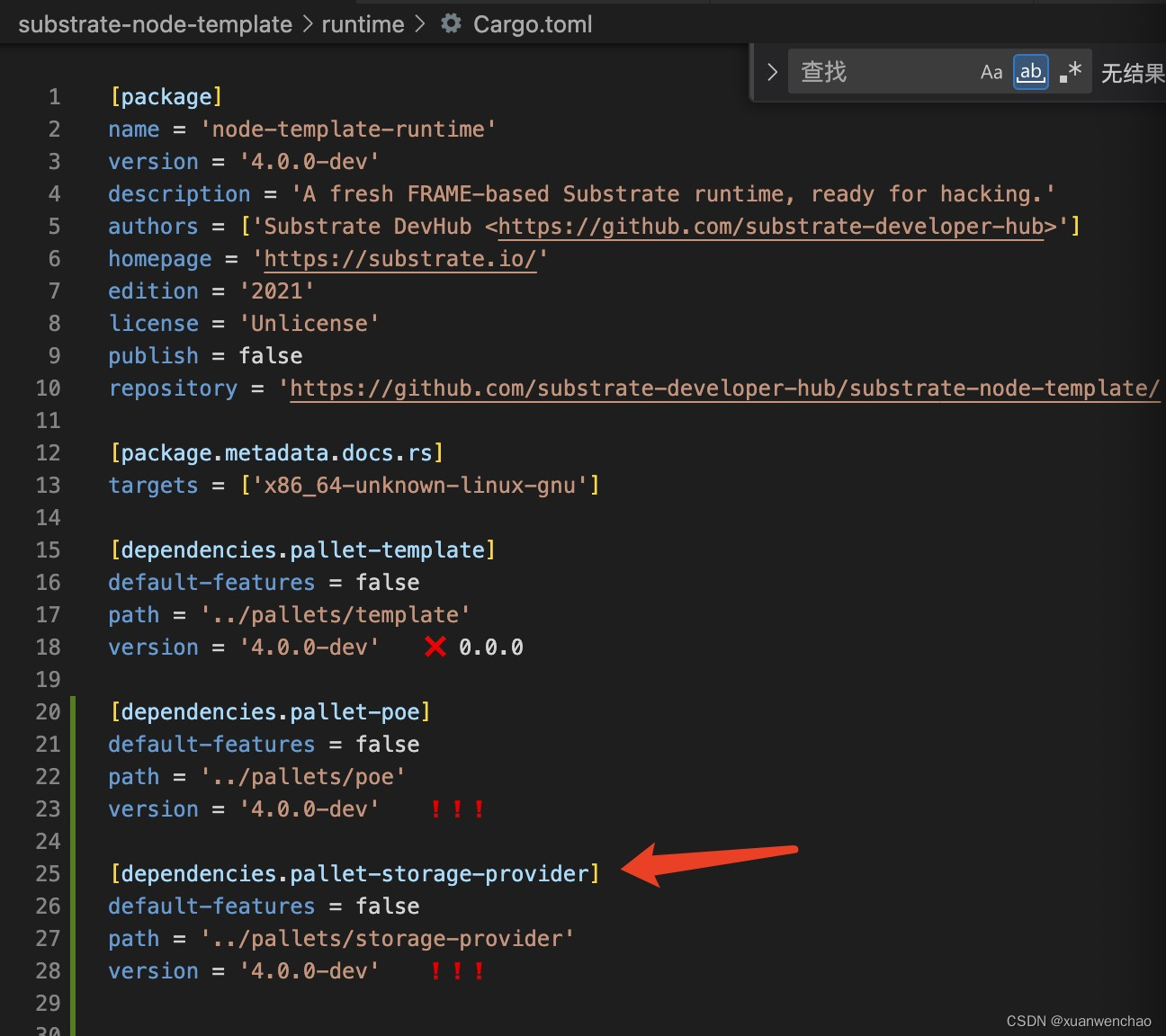Click line number 25 in the gutter
Image resolution: width=1166 pixels, height=1036 pixels.
[x=48, y=874]
